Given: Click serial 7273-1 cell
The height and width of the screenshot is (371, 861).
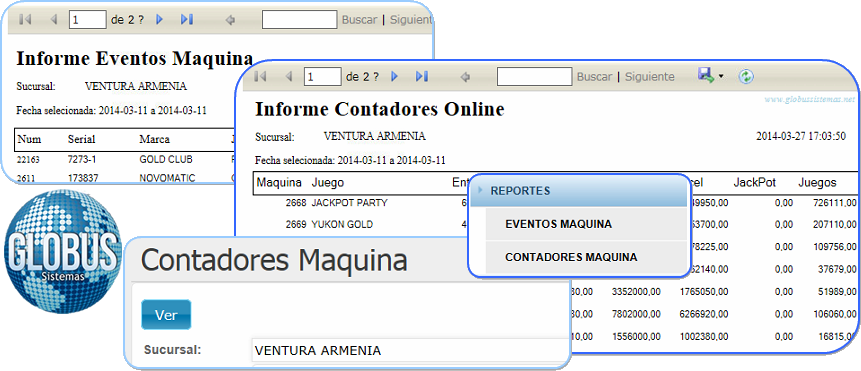Looking at the screenshot, I should pos(81,160).
